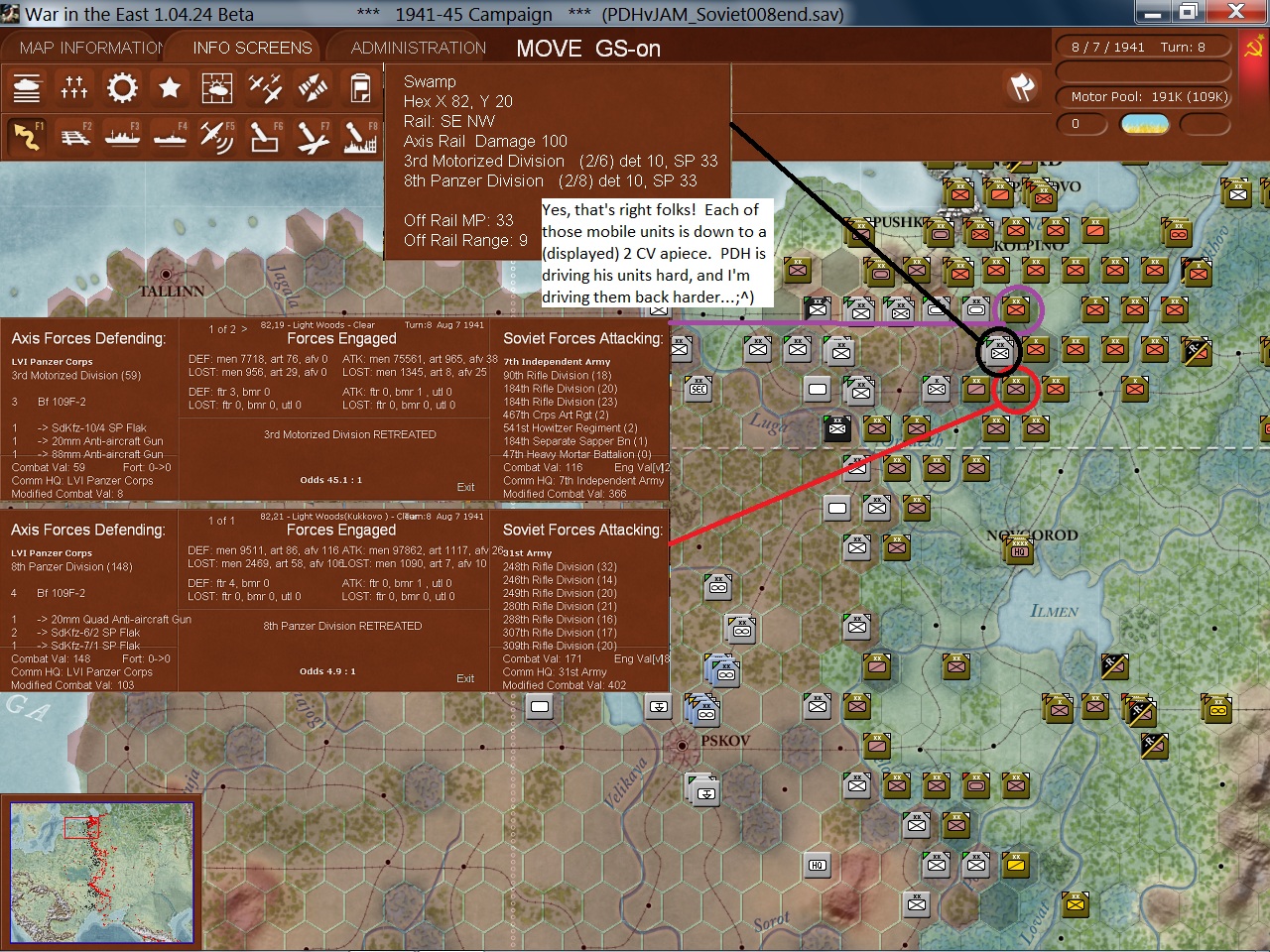Screen dimensions: 1270x952
Task: Select F7 bomb airfield mode
Action: pyautogui.click(x=313, y=137)
